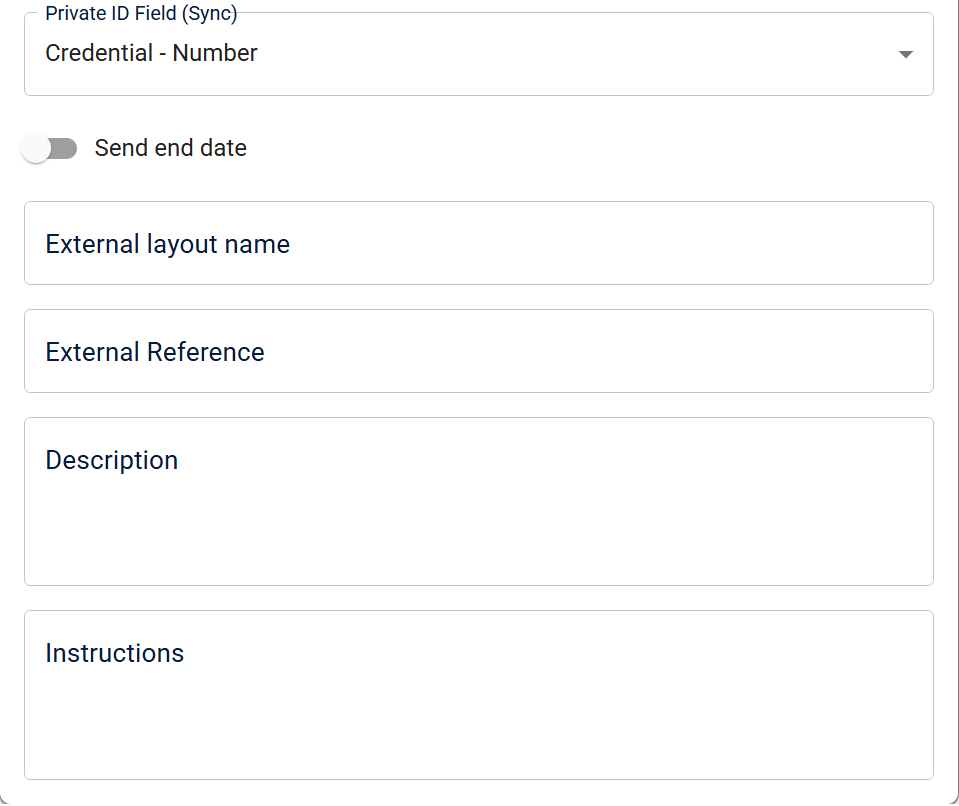Click the Private ID Field (Sync) label
The height and width of the screenshot is (806, 959).
(x=135, y=13)
